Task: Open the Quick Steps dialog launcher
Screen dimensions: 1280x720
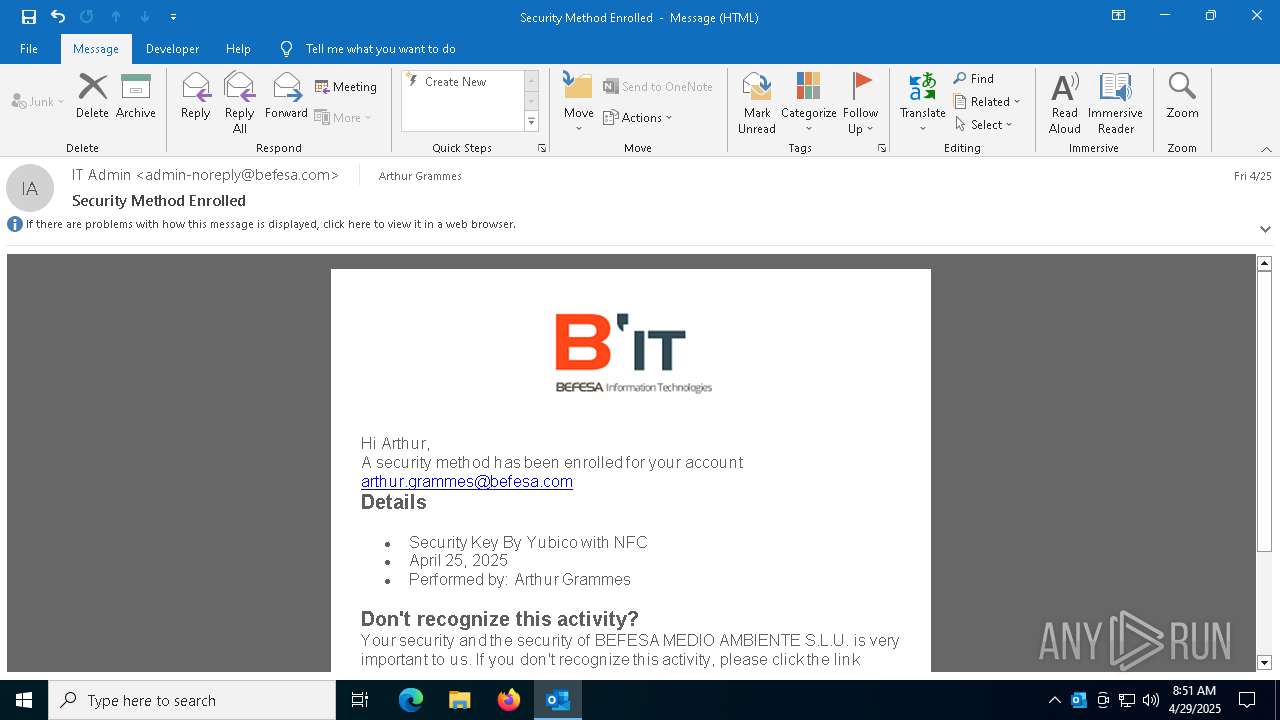Action: coord(542,148)
